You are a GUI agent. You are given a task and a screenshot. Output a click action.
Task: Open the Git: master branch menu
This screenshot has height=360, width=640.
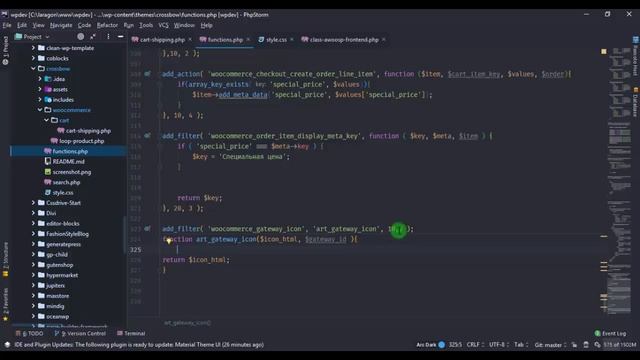(550, 345)
